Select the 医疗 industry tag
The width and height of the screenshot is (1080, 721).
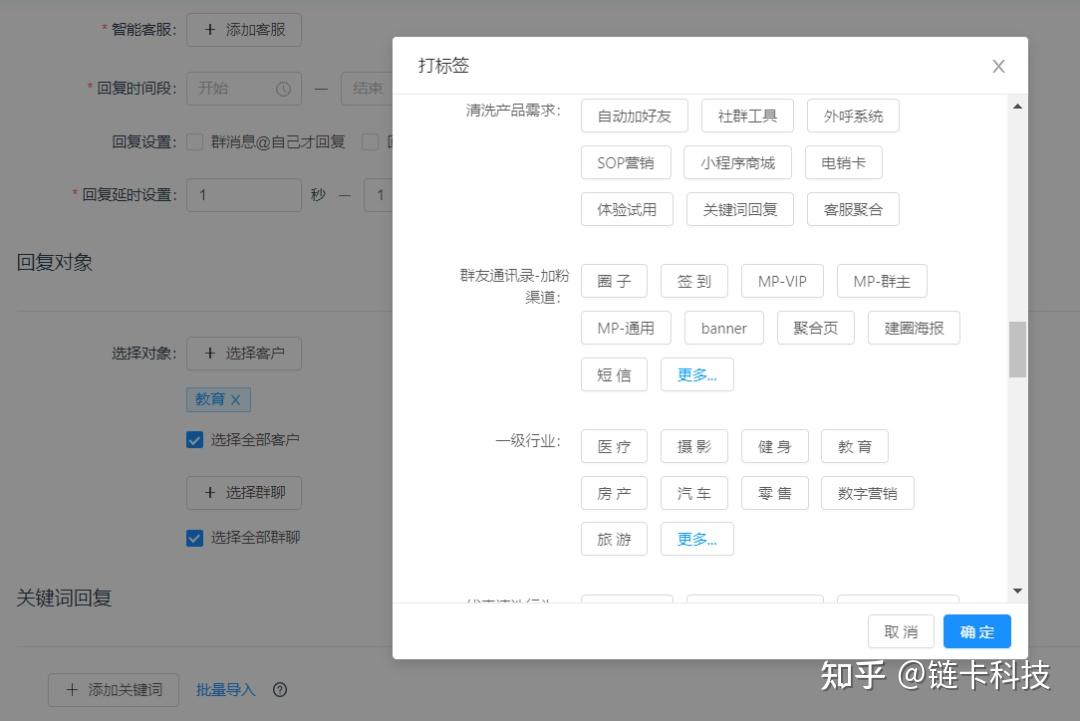(x=614, y=446)
